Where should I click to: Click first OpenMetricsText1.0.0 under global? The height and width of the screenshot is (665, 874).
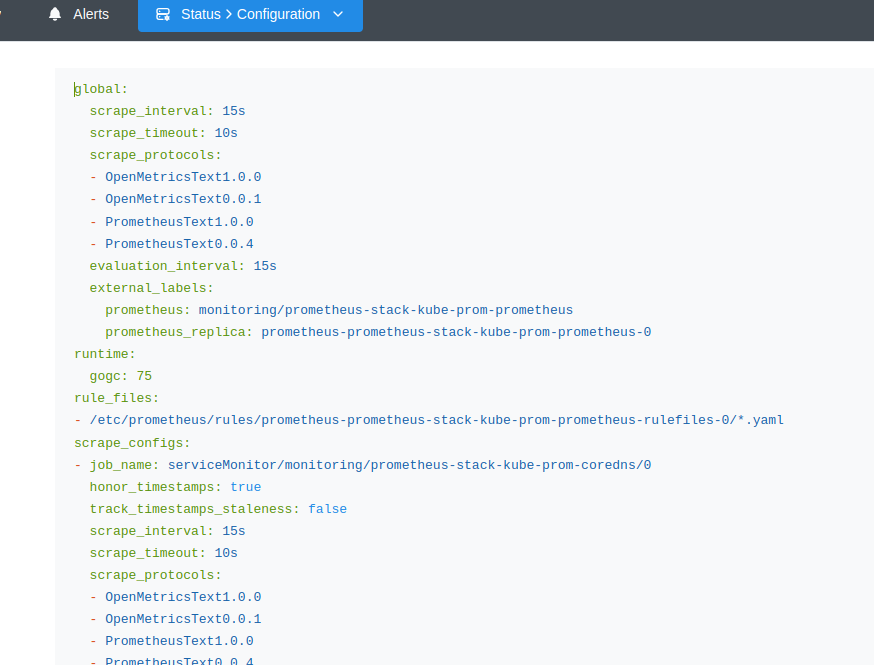[183, 177]
